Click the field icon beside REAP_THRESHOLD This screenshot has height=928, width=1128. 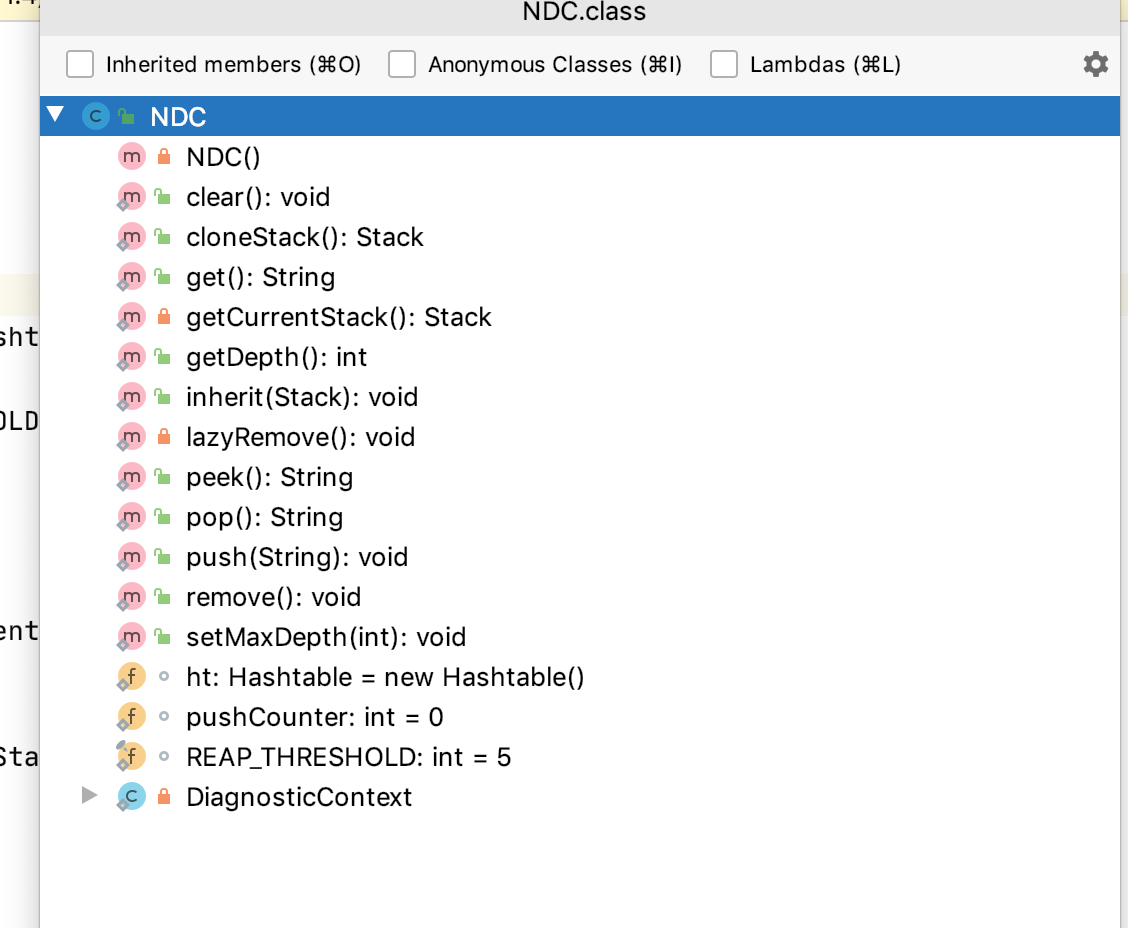point(131,756)
